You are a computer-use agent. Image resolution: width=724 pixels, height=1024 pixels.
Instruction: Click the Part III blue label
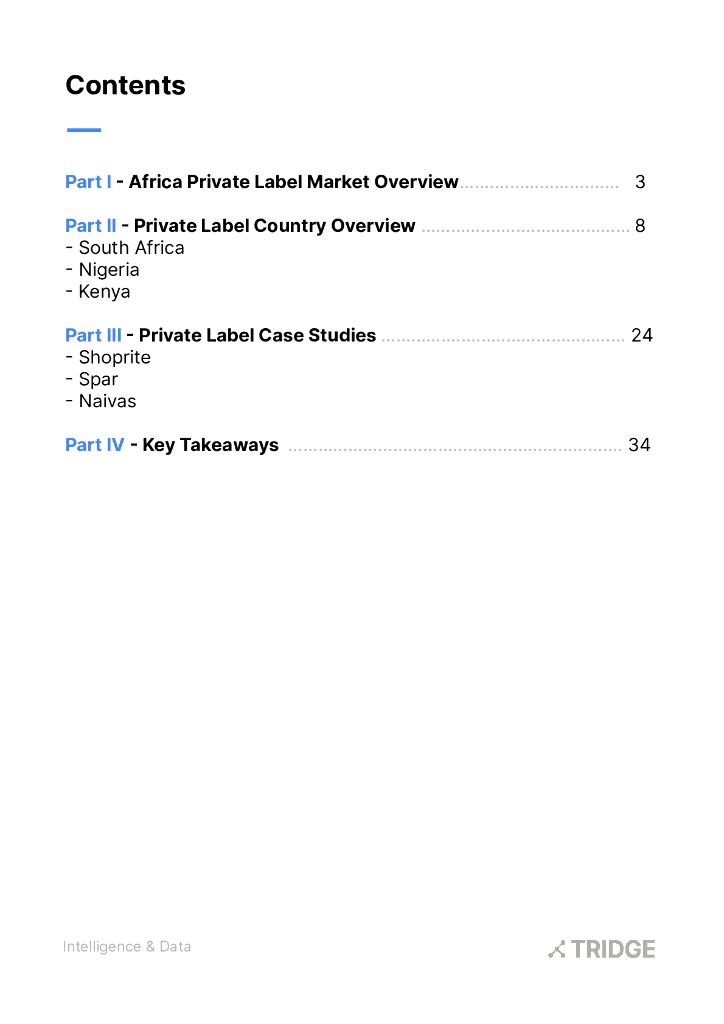pos(93,336)
